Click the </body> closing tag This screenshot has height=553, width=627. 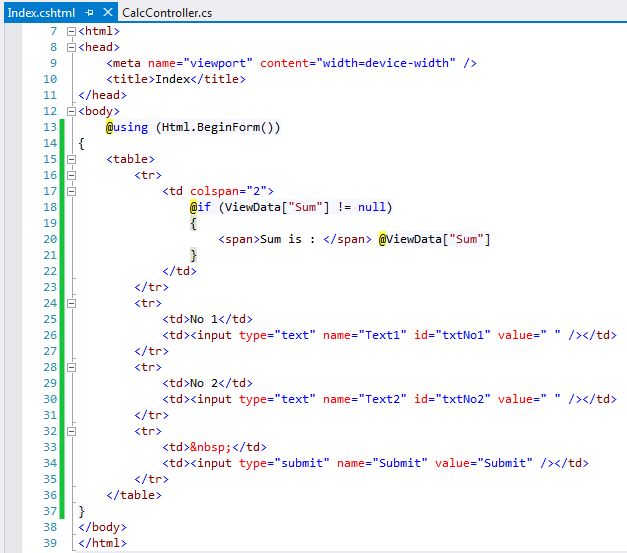click(102, 527)
